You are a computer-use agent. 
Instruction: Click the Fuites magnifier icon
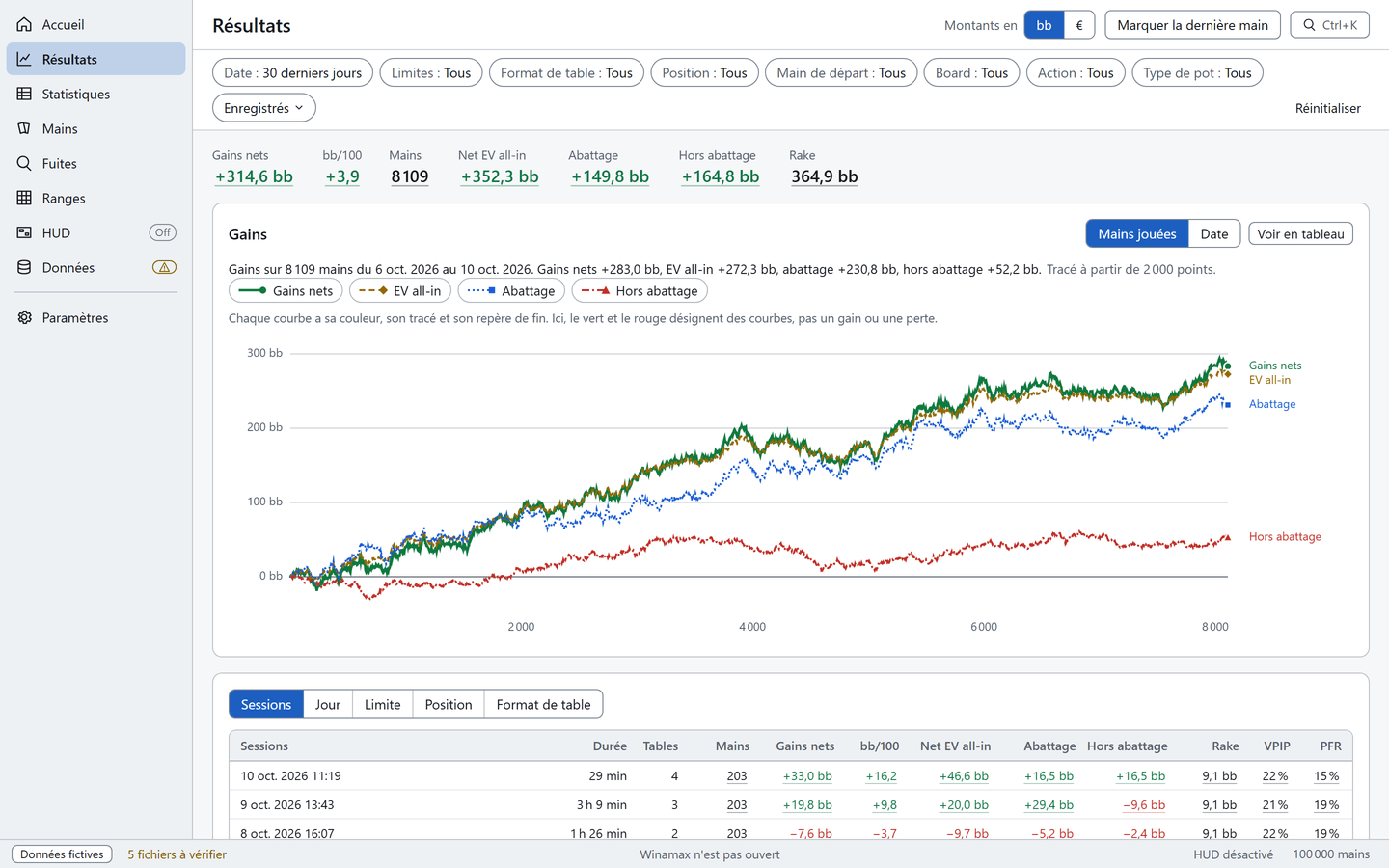click(x=24, y=163)
